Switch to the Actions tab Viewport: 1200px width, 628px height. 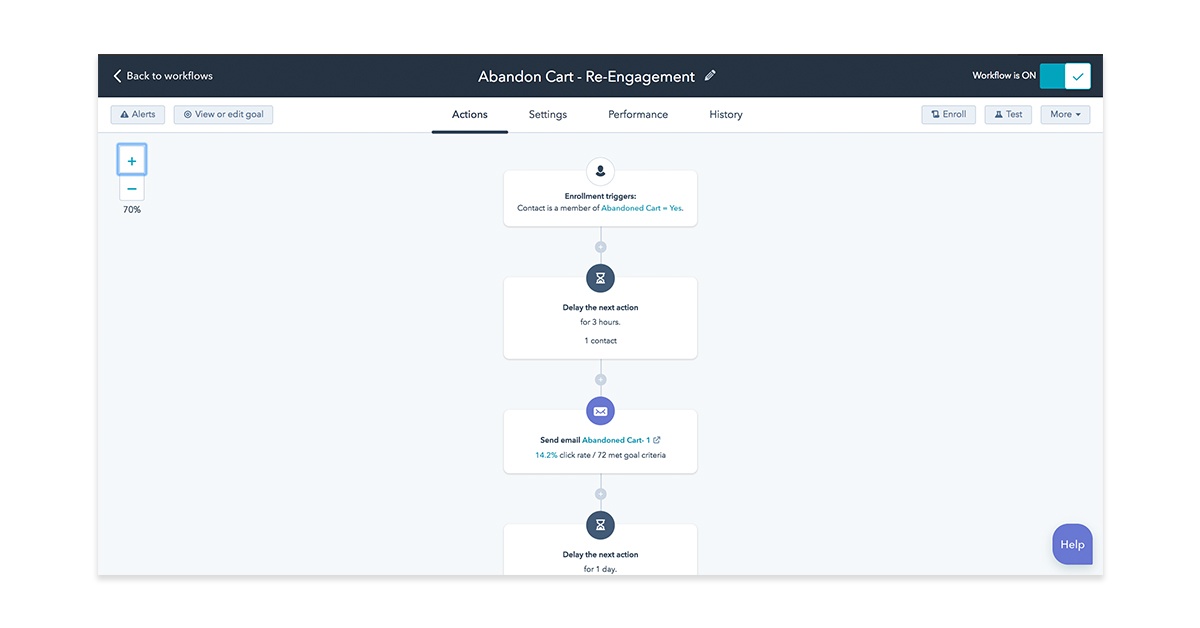pyautogui.click(x=470, y=115)
